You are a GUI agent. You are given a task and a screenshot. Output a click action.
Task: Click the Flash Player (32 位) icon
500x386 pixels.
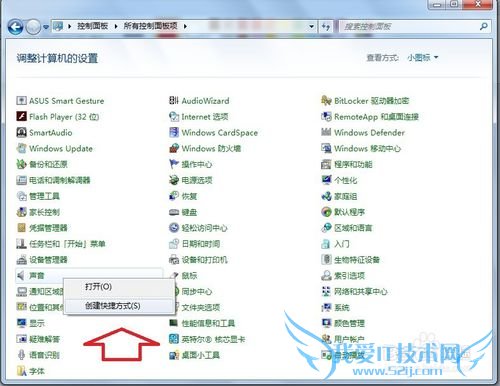tap(22, 117)
